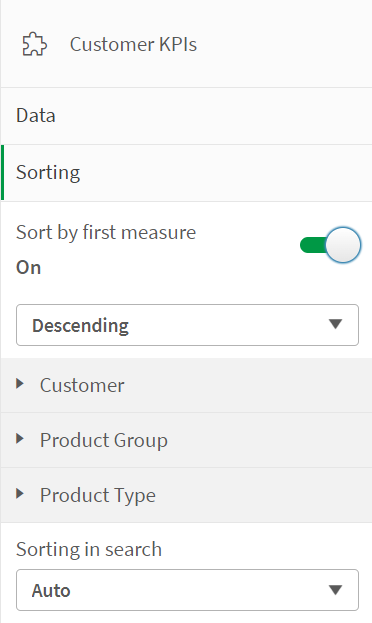372x623 pixels.
Task: Open the Sorting section
Action: (186, 173)
